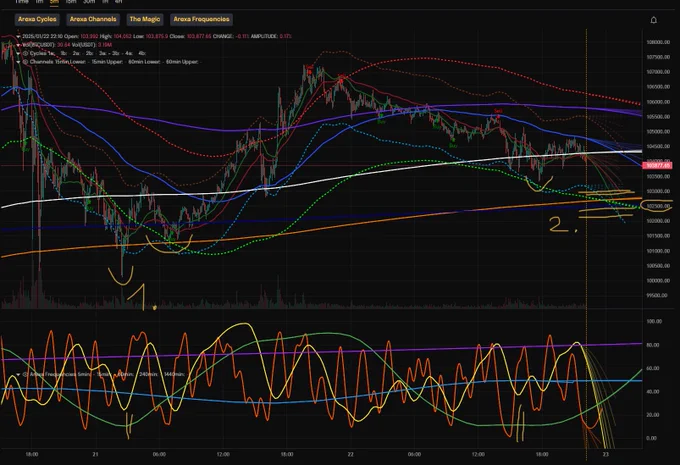680x465 pixels.
Task: Collapse the Vol(BTCUSDT) legend row arrow
Action: point(18,45)
